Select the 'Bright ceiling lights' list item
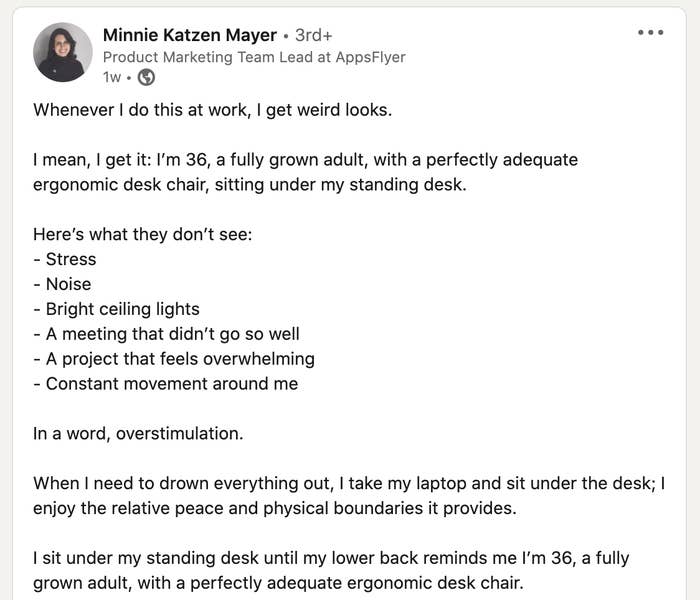Image resolution: width=700 pixels, height=600 pixels. click(x=117, y=309)
